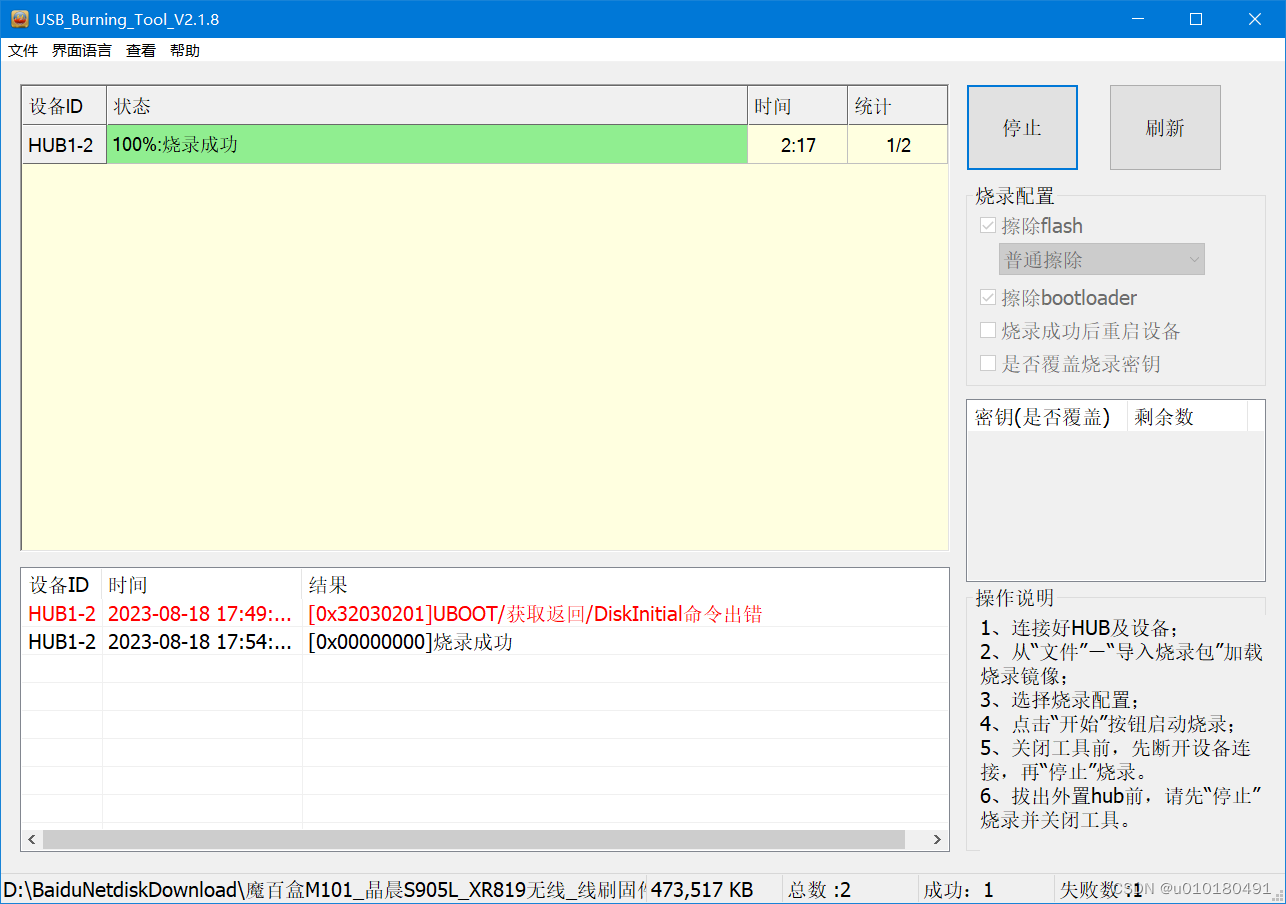Click the 时间 header in the log list
The height and width of the screenshot is (904, 1286).
tap(202, 585)
